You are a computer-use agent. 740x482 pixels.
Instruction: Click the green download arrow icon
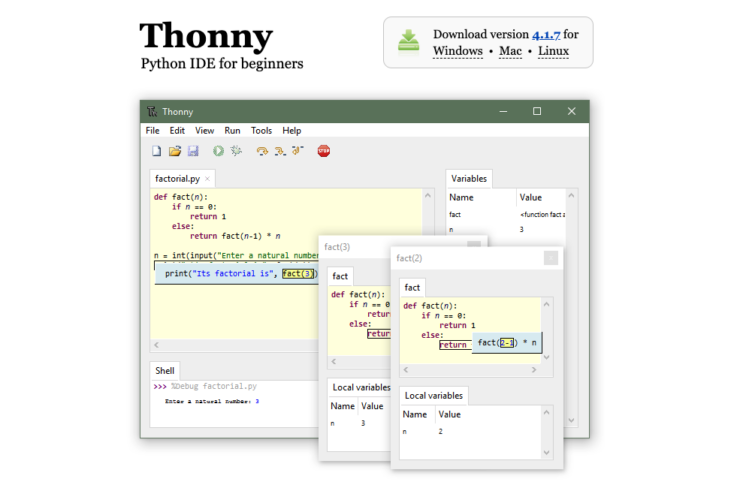coord(408,41)
